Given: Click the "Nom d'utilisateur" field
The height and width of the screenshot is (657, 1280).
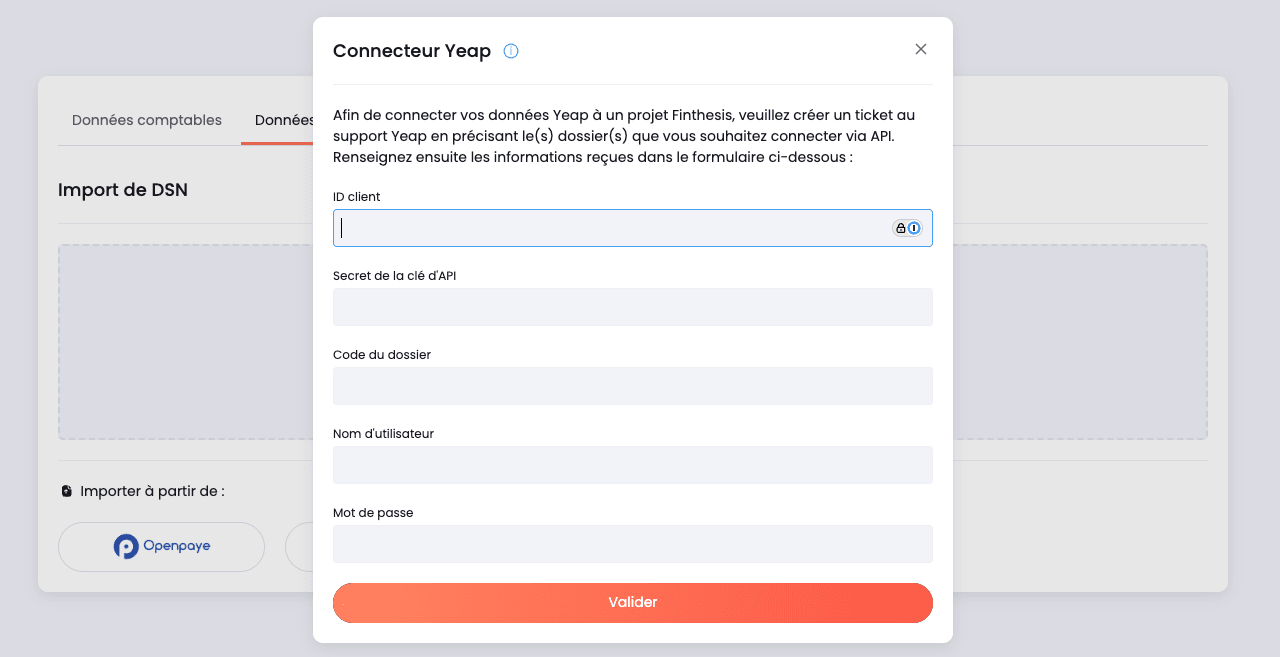Looking at the screenshot, I should tap(632, 465).
